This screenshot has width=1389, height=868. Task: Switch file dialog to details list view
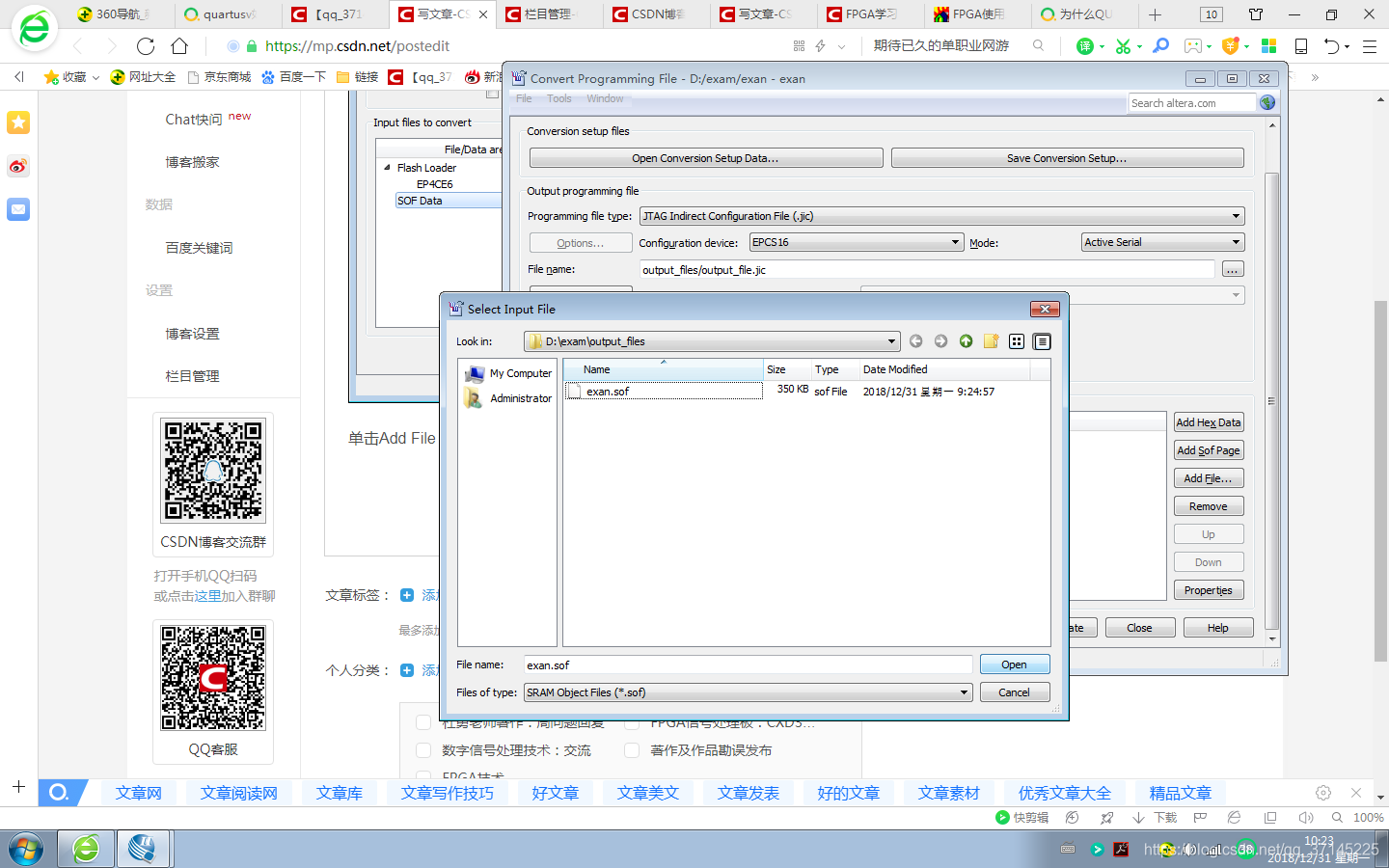click(1041, 340)
